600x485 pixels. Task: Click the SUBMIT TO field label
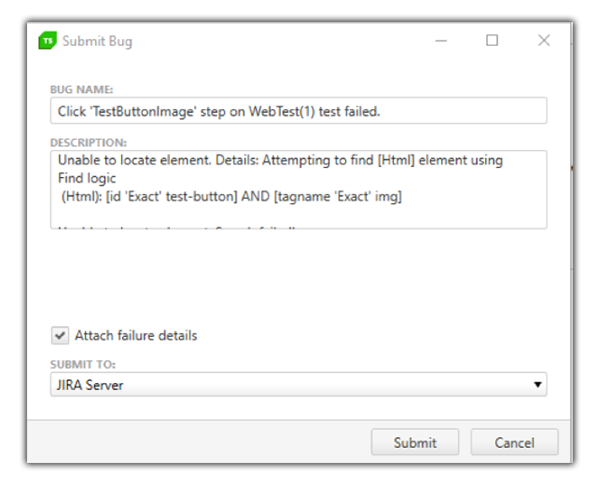83,364
